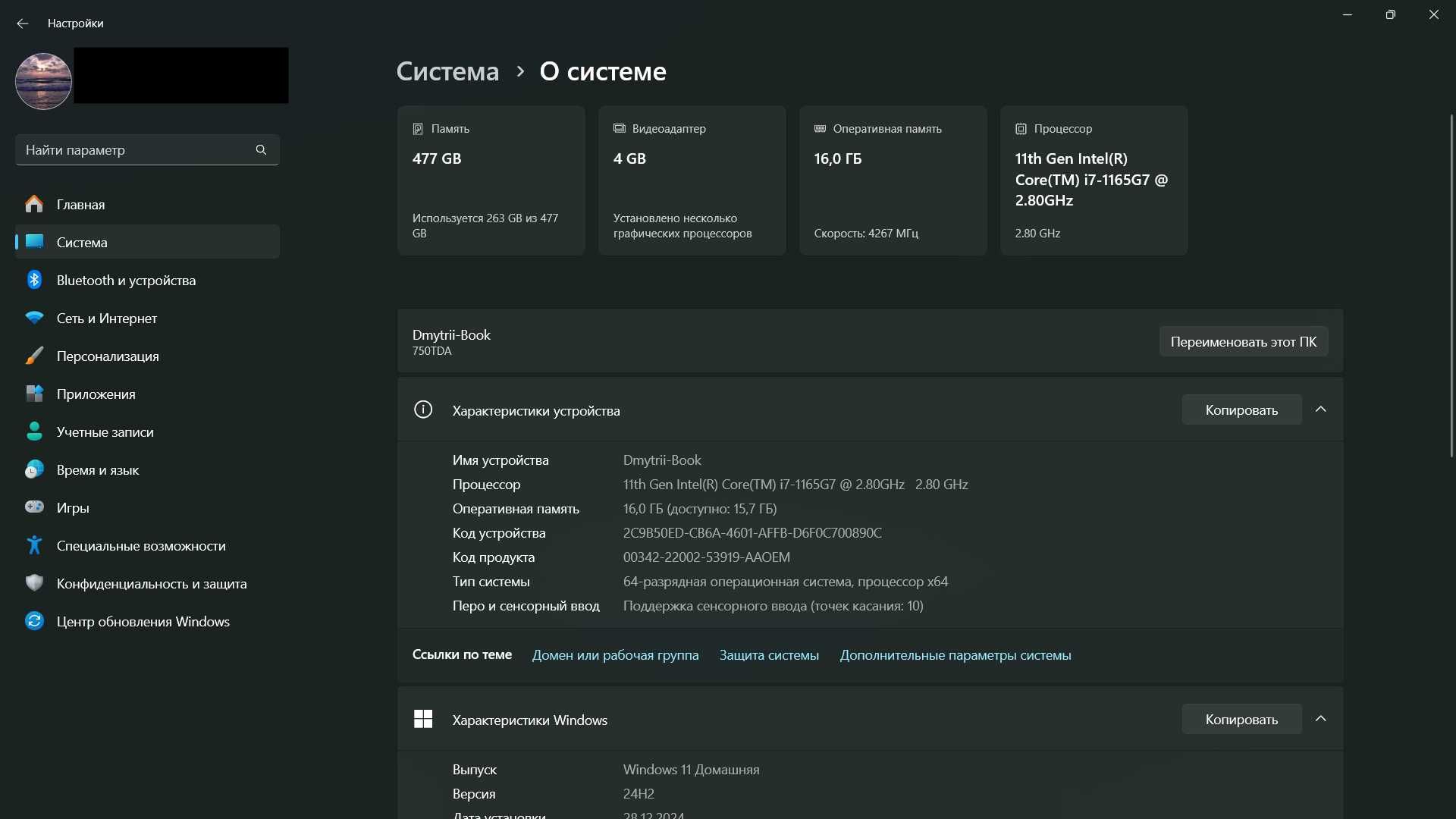Click the Dmytrii-Book device name value
The width and height of the screenshot is (1456, 819).
662,460
